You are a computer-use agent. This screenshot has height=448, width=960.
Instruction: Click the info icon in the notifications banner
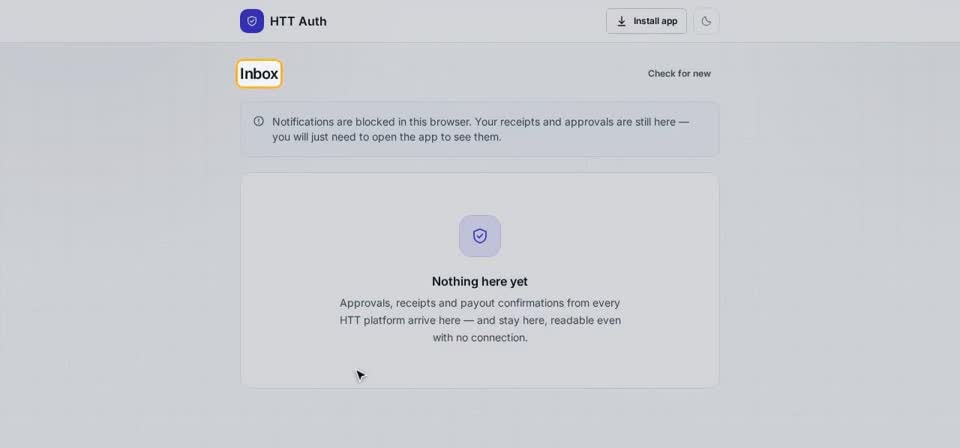pos(258,121)
